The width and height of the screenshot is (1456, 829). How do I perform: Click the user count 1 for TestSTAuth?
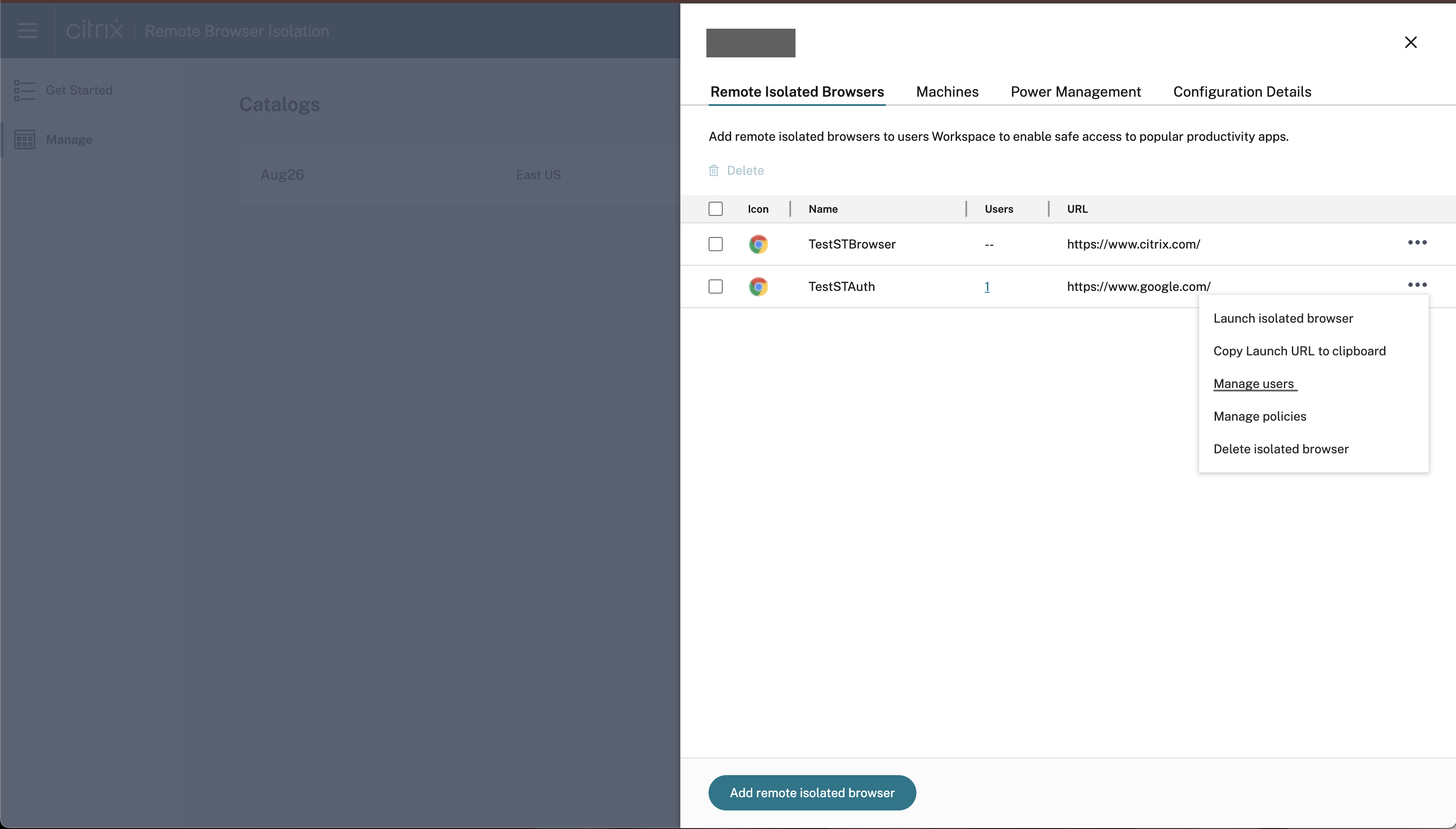987,286
